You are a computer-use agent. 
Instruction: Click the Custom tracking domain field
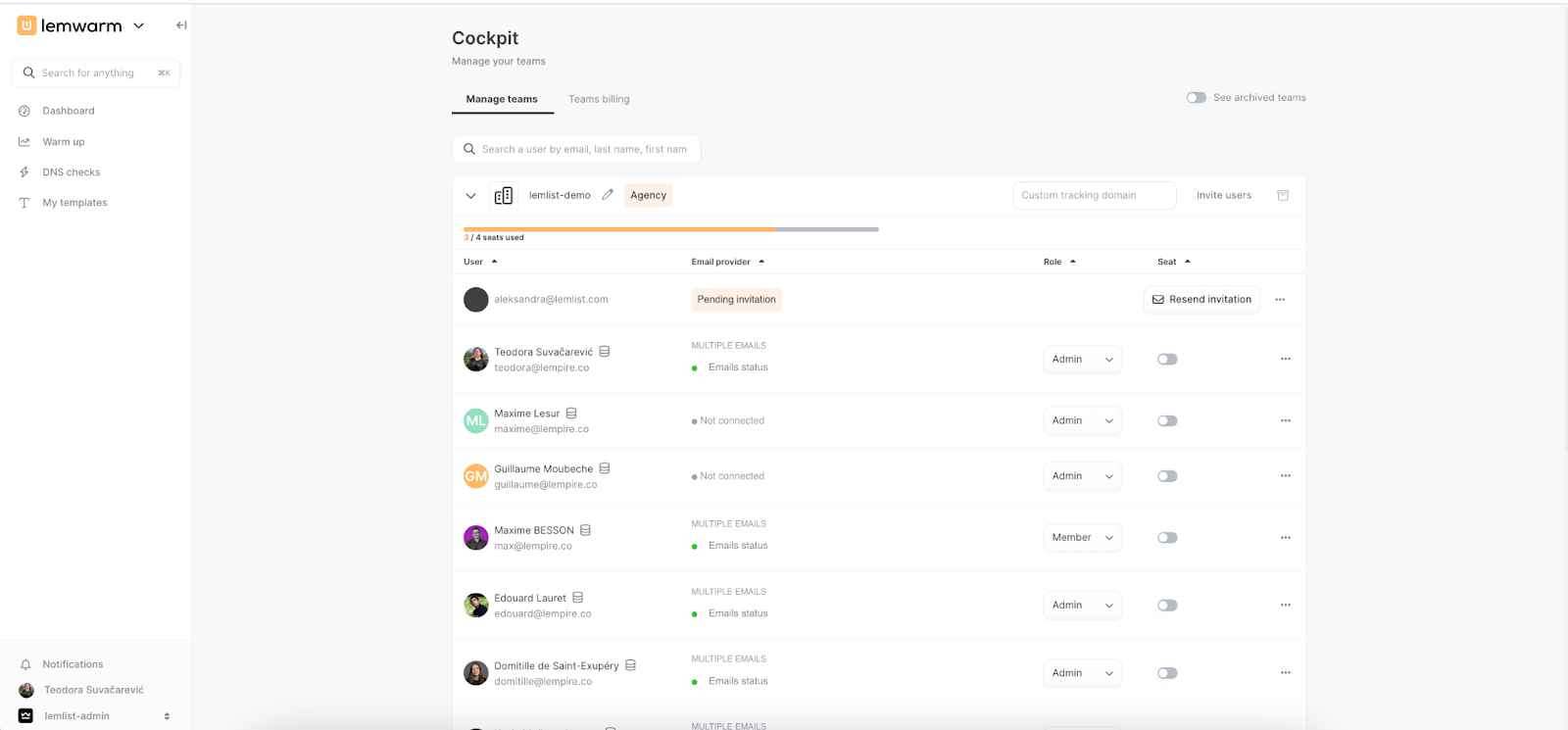point(1094,196)
